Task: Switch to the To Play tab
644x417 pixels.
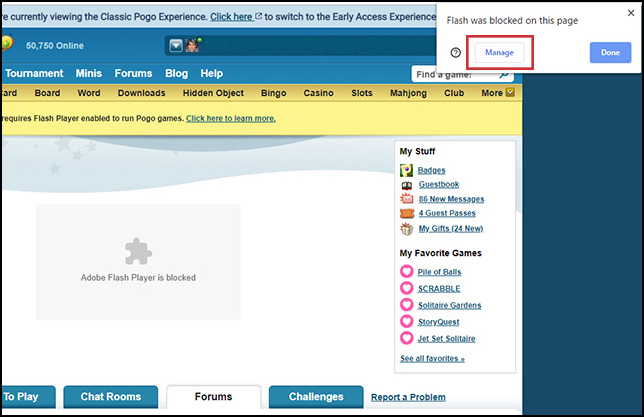Action: click(x=28, y=397)
